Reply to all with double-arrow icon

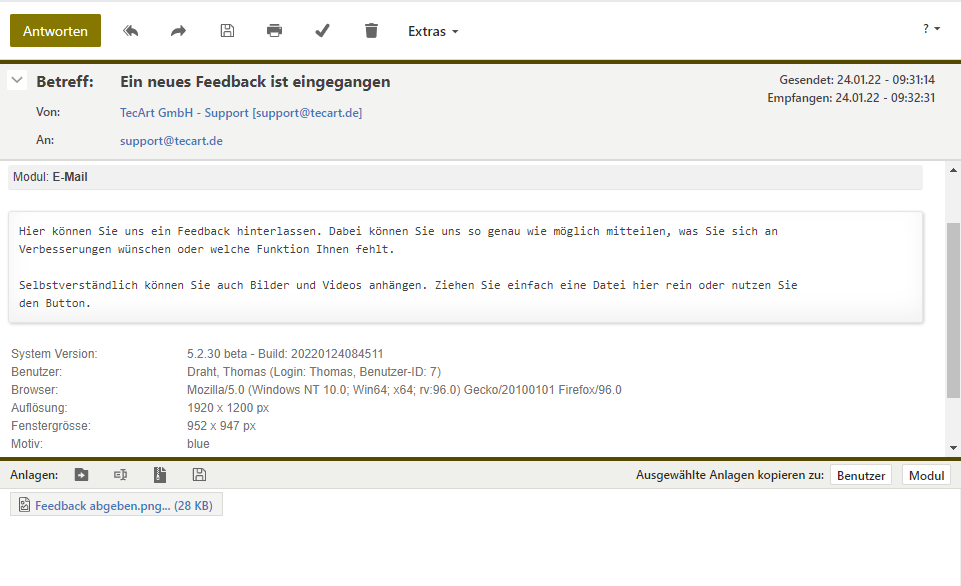(x=130, y=31)
